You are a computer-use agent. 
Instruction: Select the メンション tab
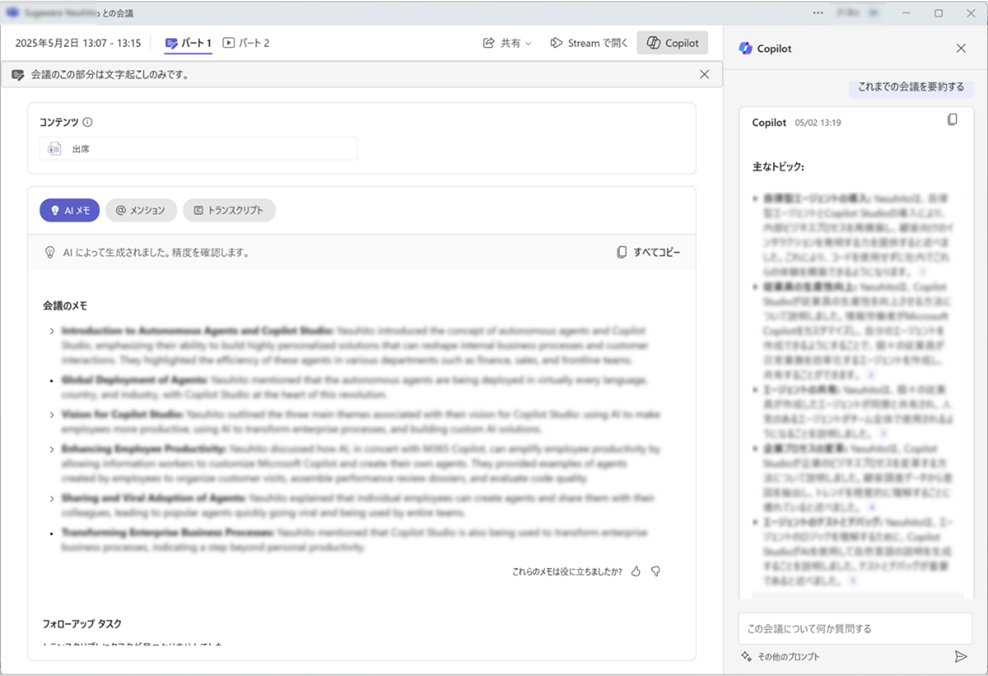[141, 210]
